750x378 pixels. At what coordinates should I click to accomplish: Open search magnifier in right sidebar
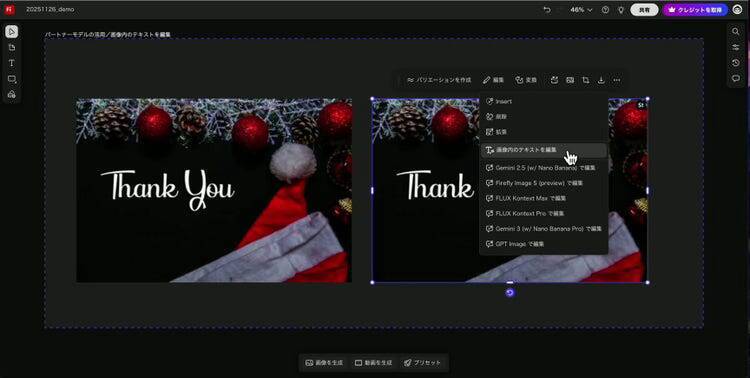pyautogui.click(x=736, y=32)
